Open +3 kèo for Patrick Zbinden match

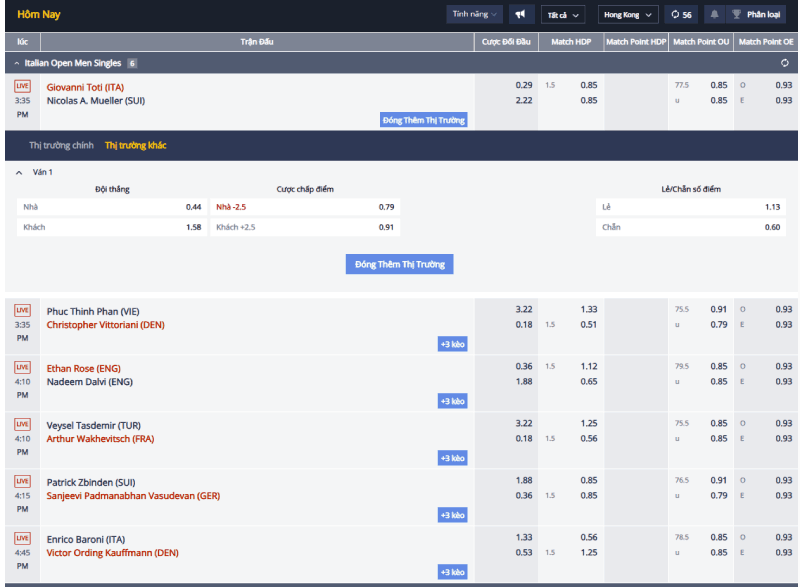click(x=453, y=515)
